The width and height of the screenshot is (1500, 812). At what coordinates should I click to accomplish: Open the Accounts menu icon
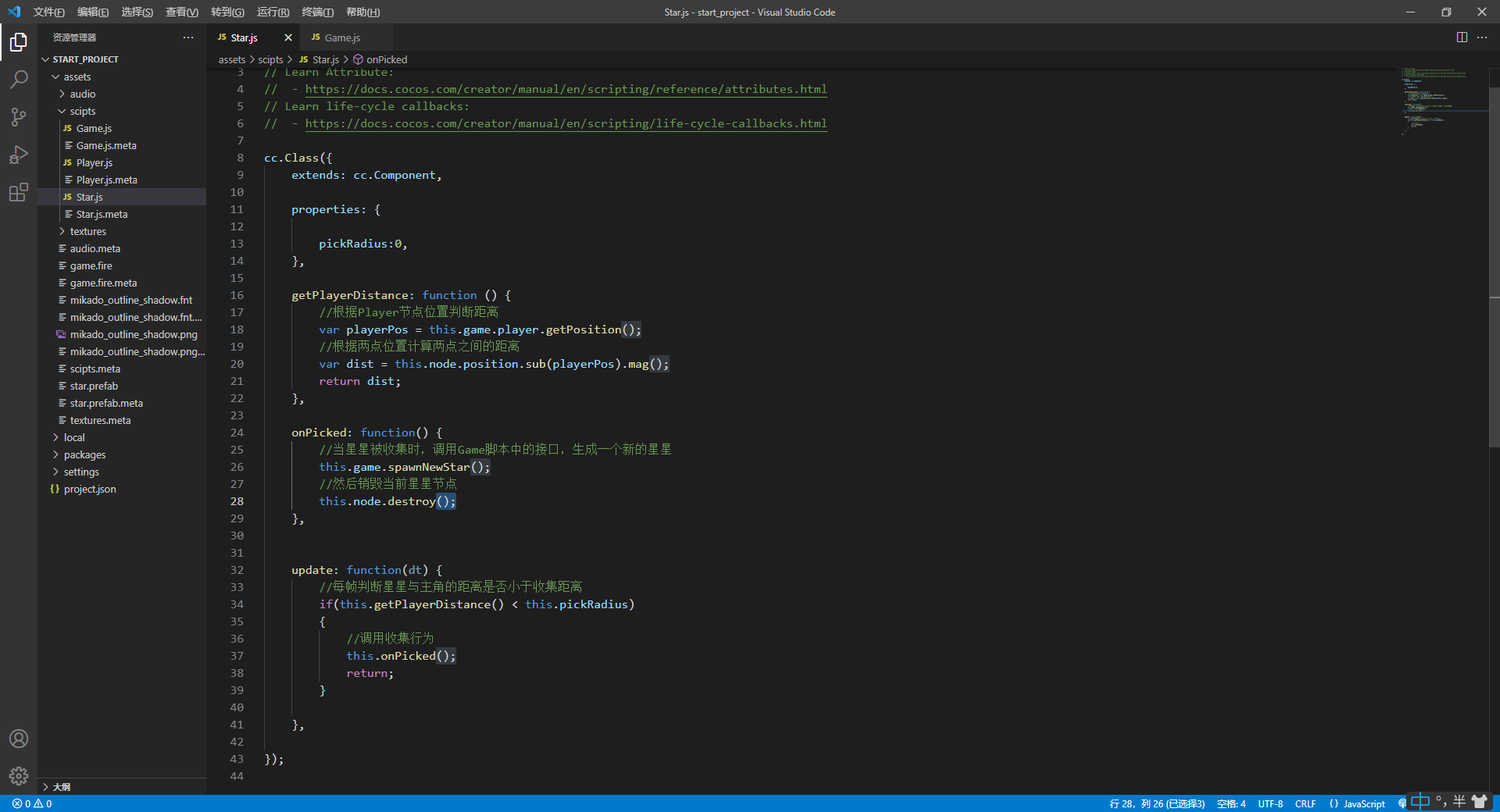point(19,739)
